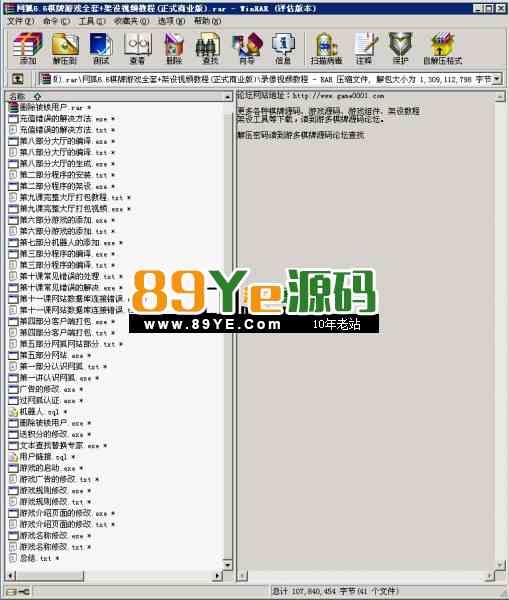Image resolution: width=509 pixels, height=600 pixels.
Task: Open the 注释 (Comment) toolbar icon
Action: point(364,48)
